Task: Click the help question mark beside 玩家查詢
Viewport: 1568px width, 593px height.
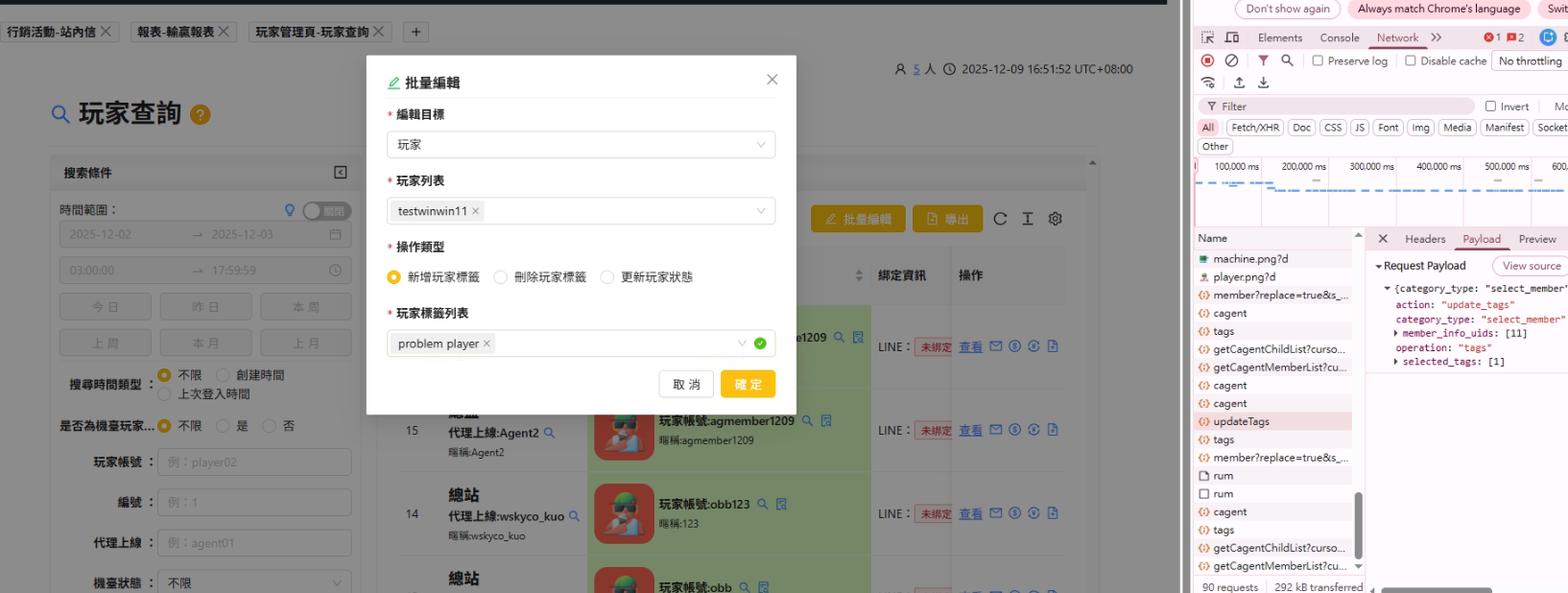Action: 200,114
